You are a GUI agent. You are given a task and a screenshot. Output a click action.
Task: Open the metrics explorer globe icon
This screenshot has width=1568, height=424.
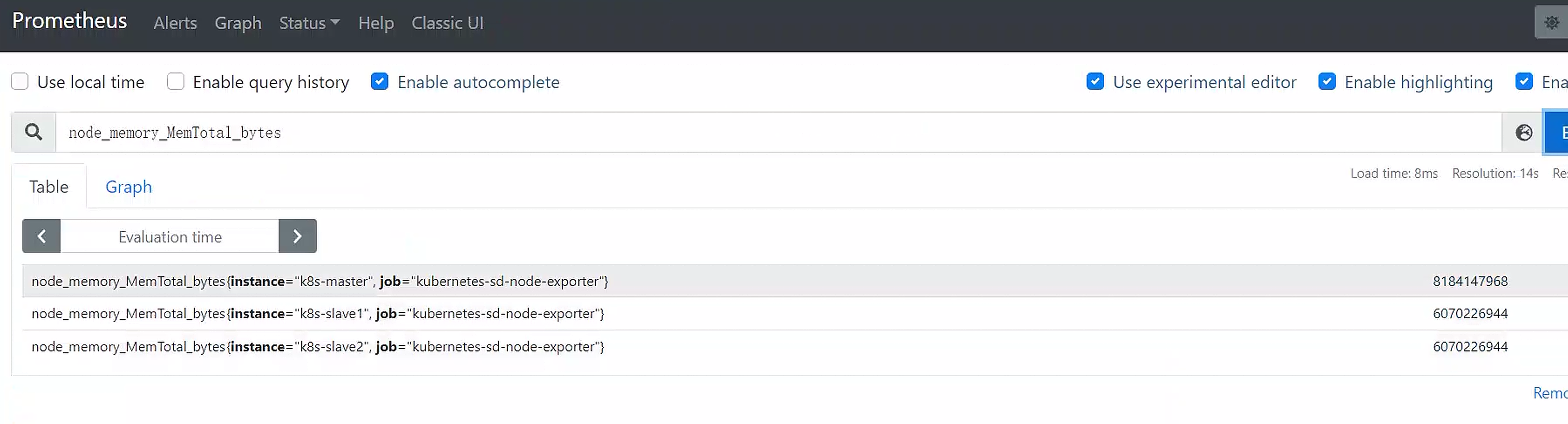[1523, 132]
